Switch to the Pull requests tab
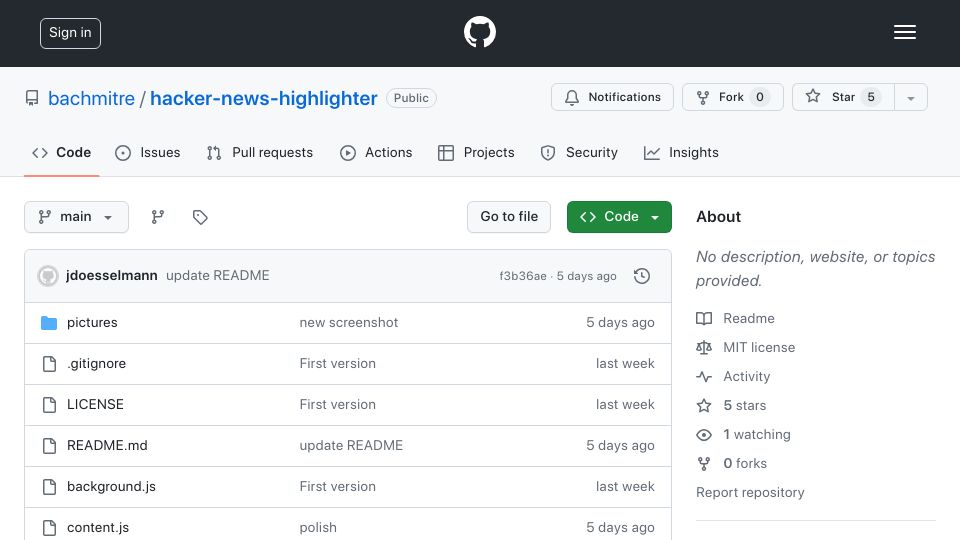Viewport: 960px width, 540px height. [260, 152]
